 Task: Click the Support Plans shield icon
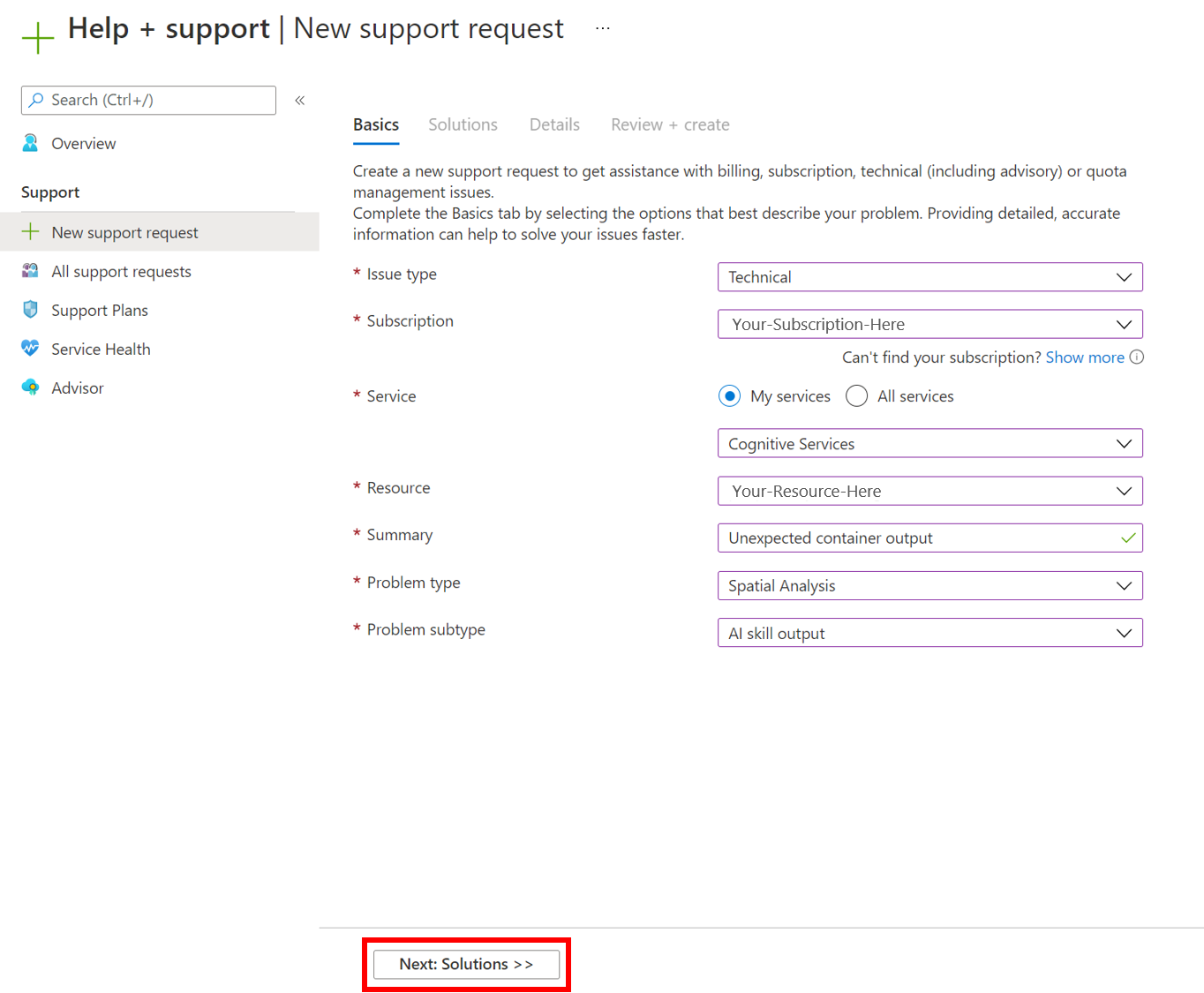31,310
